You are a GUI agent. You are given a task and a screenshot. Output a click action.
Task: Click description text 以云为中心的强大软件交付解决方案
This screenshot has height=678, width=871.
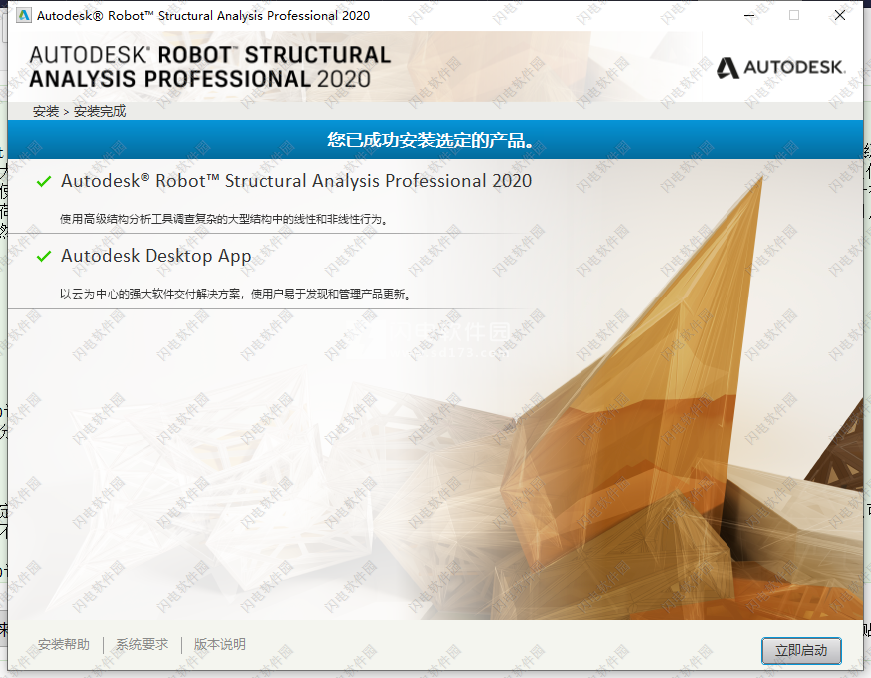point(236,294)
